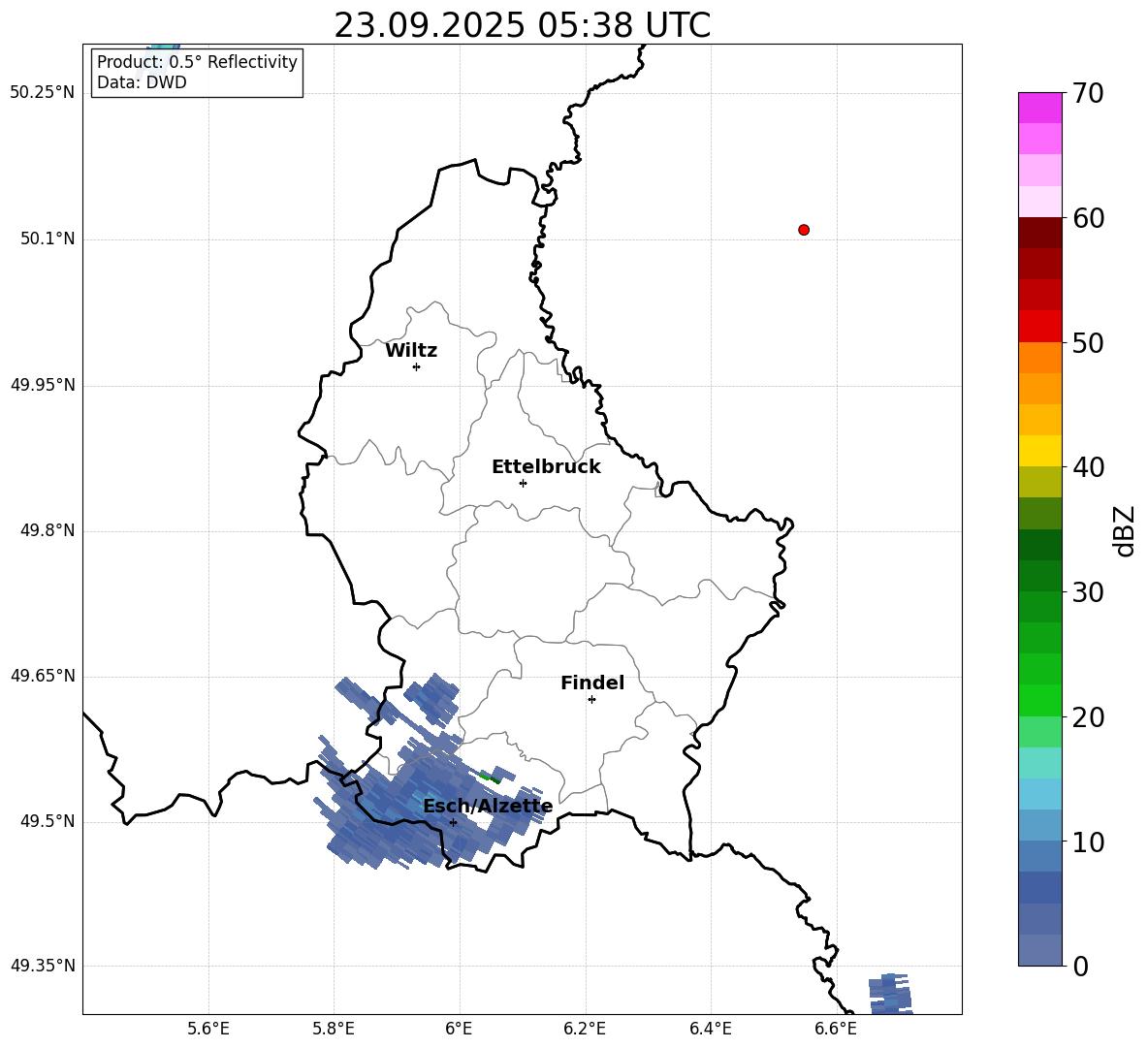Click the small green radar echo near Esch/Alzette
1148x1048 pixels.
pyautogui.click(x=490, y=777)
